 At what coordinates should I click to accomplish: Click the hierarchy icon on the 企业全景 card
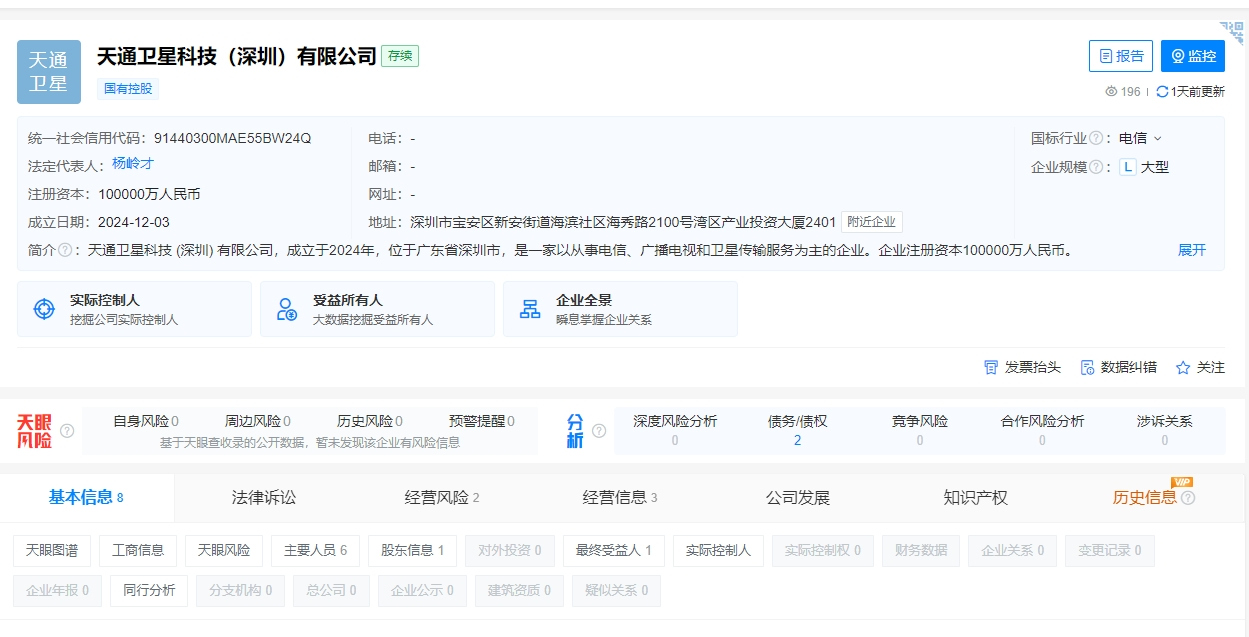coord(530,309)
